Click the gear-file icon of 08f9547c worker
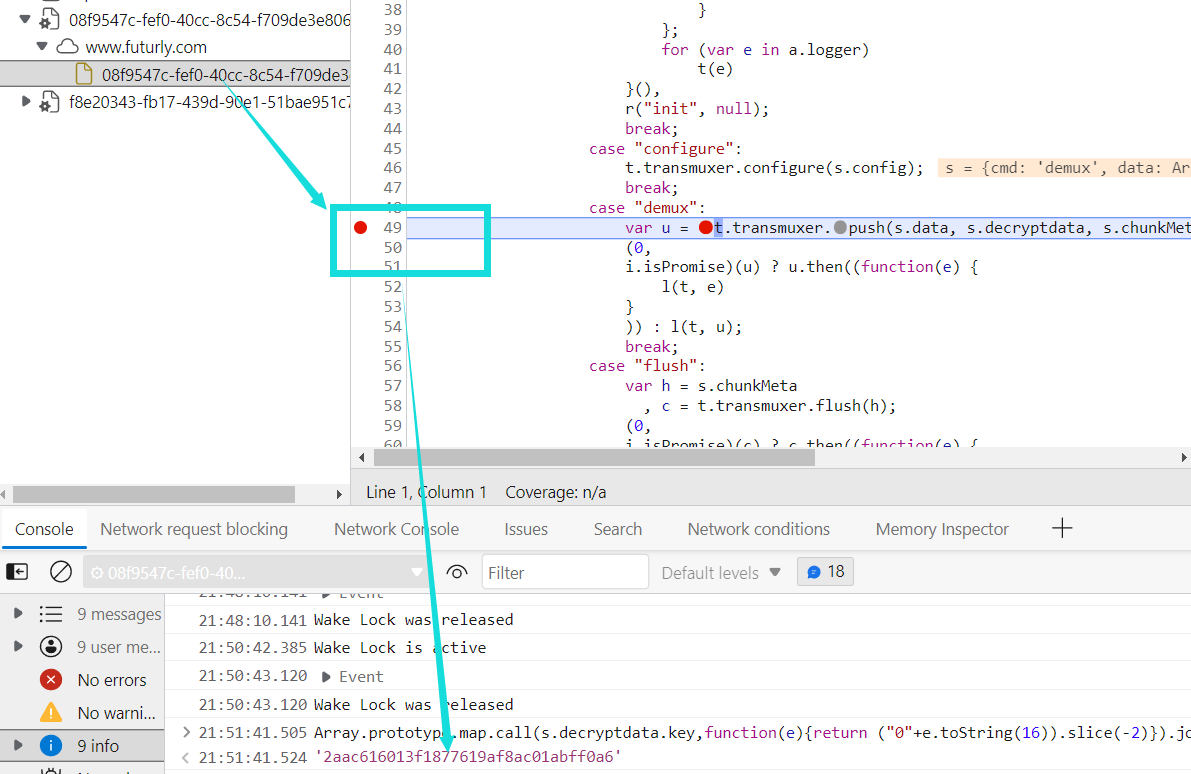 pos(49,19)
